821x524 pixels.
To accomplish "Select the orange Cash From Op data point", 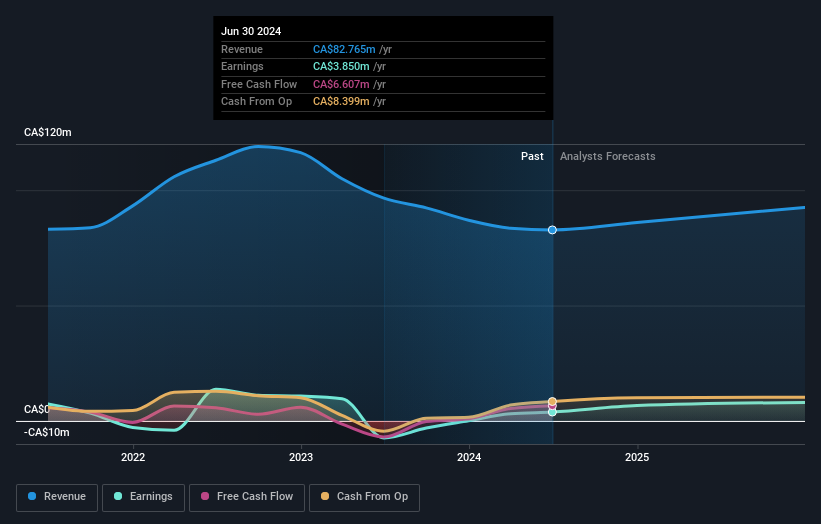I will pos(552,402).
